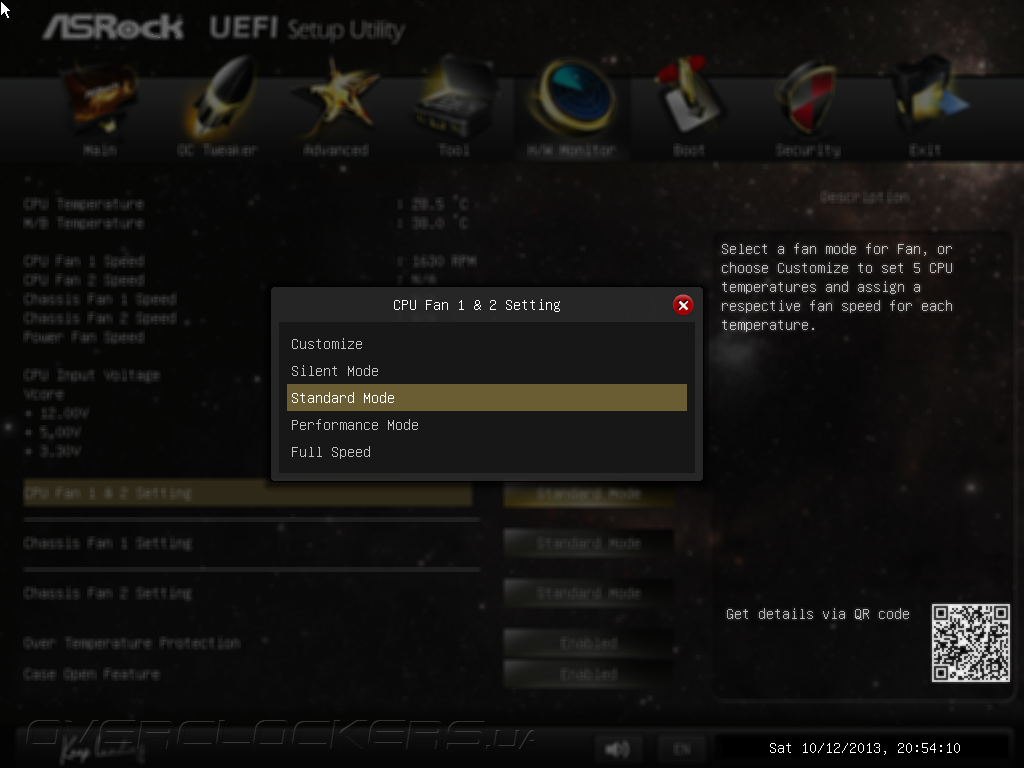Viewport: 1024px width, 768px height.
Task: Open Chassis Fan 2 Setting dropdown
Action: click(x=588, y=593)
